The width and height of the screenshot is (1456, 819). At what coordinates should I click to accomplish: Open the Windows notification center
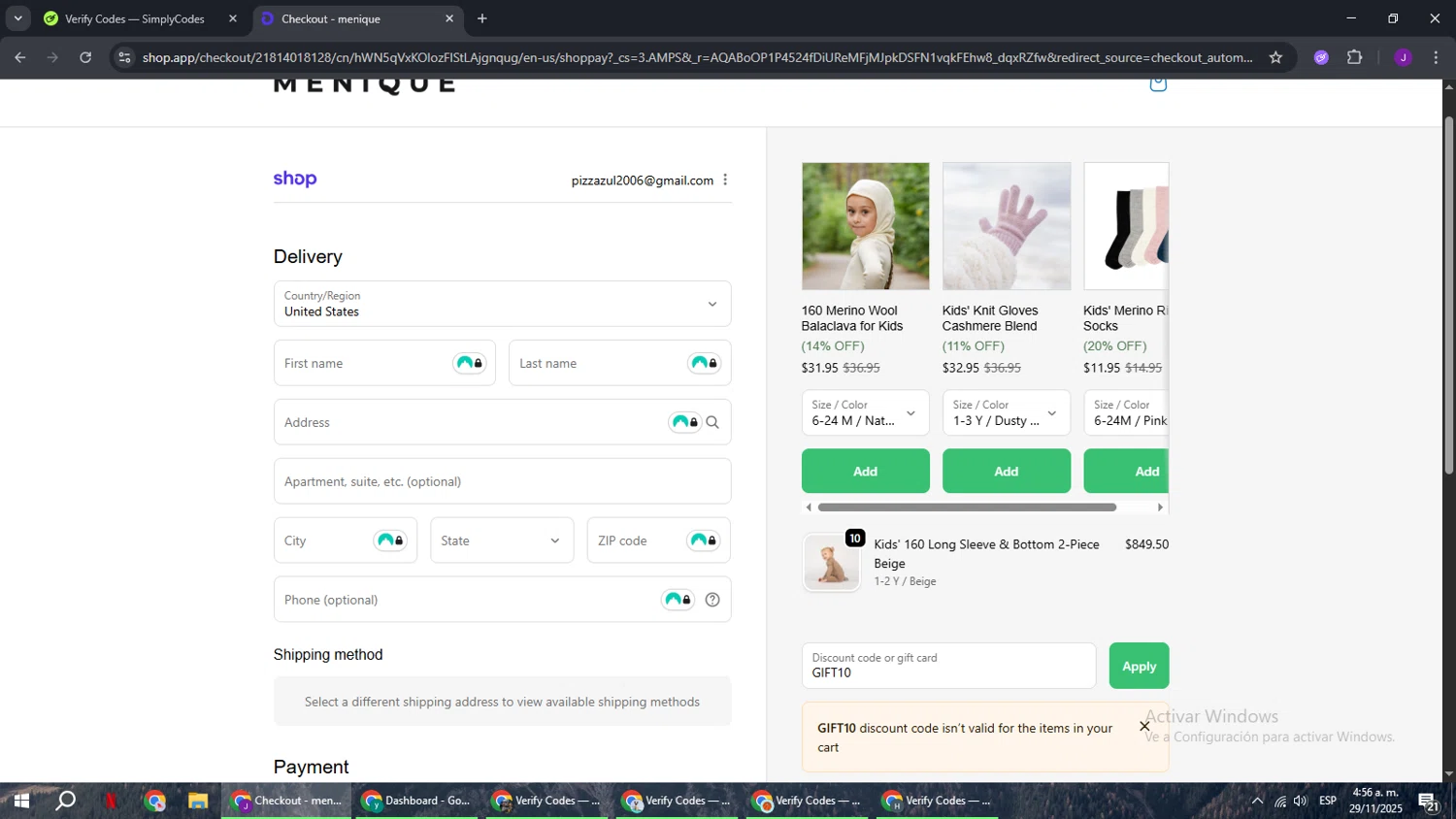click(1429, 801)
